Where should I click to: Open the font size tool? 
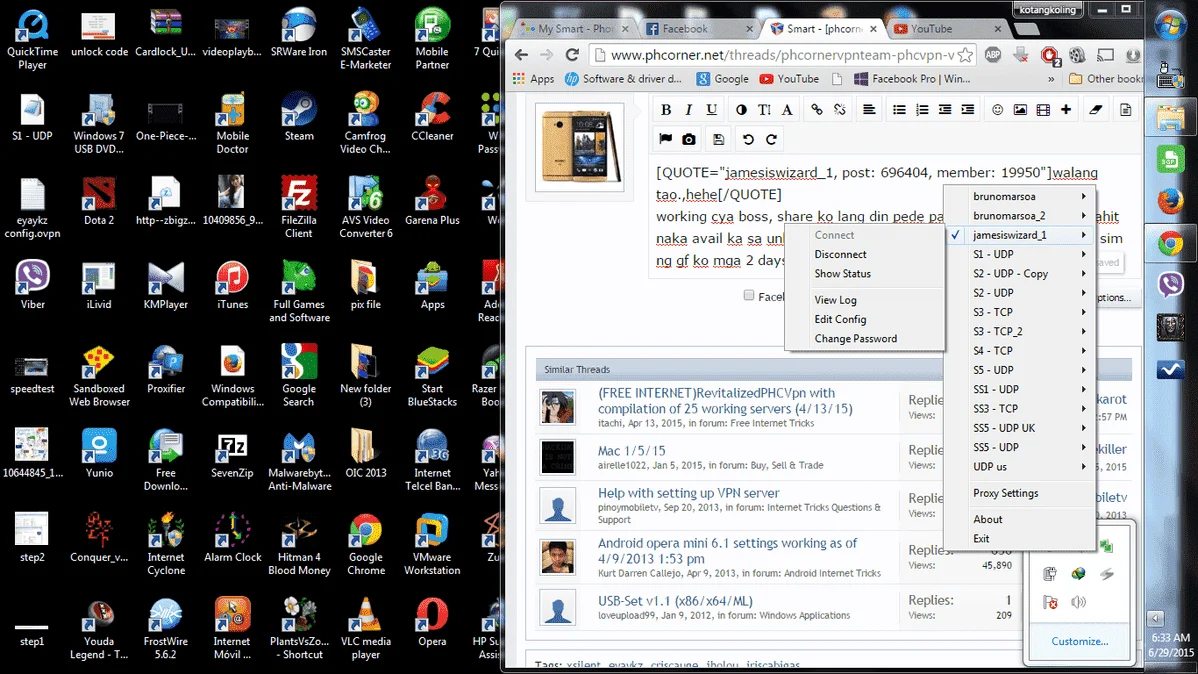[x=764, y=110]
